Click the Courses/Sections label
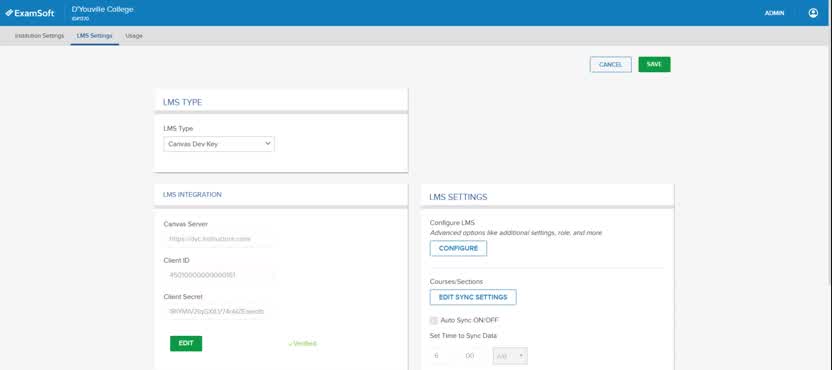 [x=456, y=281]
